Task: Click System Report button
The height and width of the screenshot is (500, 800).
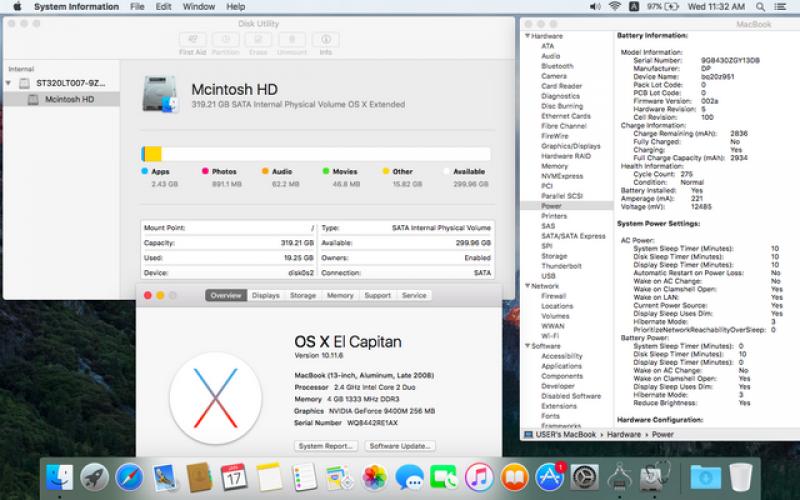Action: click(326, 446)
